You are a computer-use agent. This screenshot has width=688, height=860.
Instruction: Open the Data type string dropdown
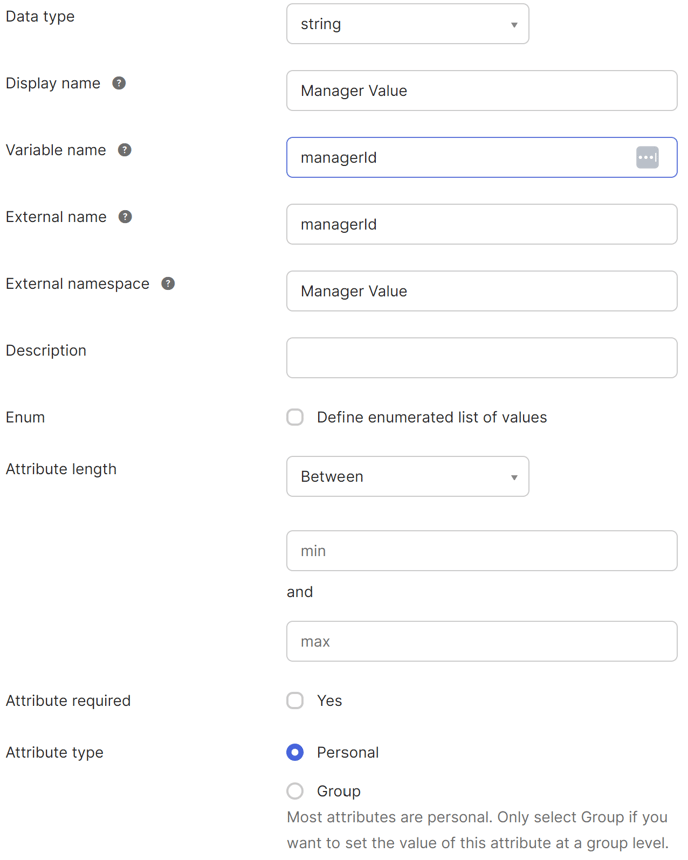click(x=408, y=24)
